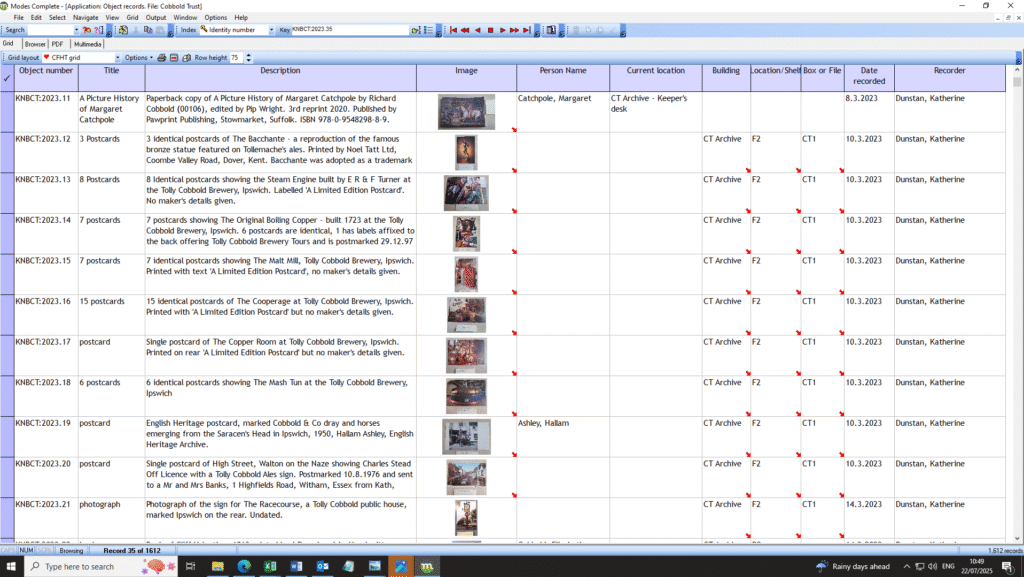Click the first edit-toolbar icon before scissors

[x=123, y=30]
